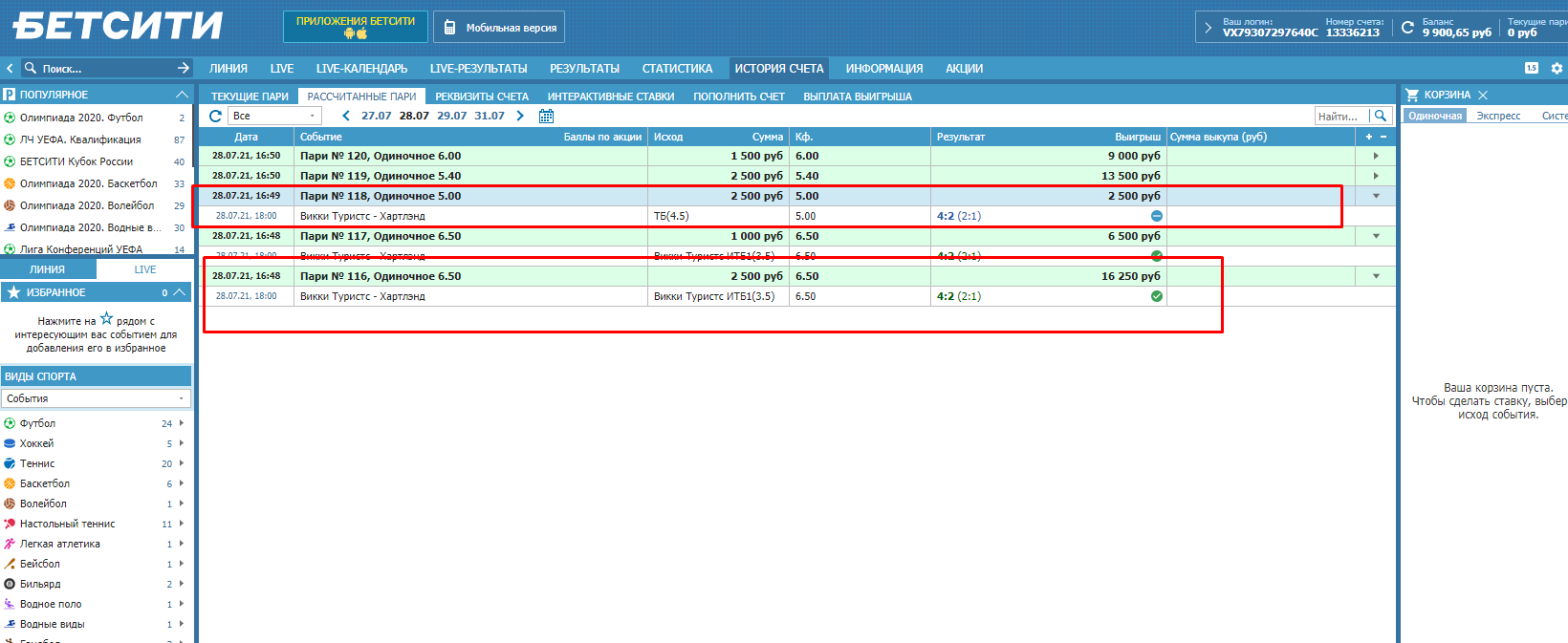
Task: Submit sidebar search with arrow icon
Action: click(184, 68)
